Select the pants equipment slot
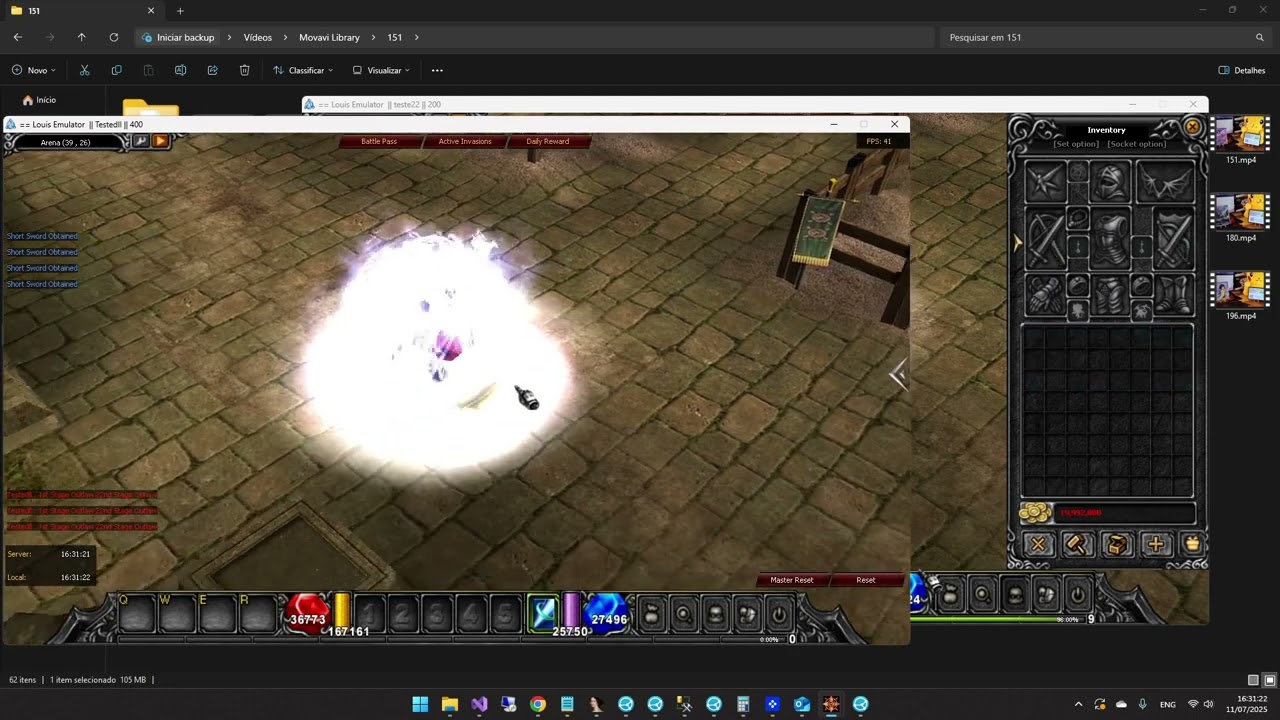 (1109, 295)
